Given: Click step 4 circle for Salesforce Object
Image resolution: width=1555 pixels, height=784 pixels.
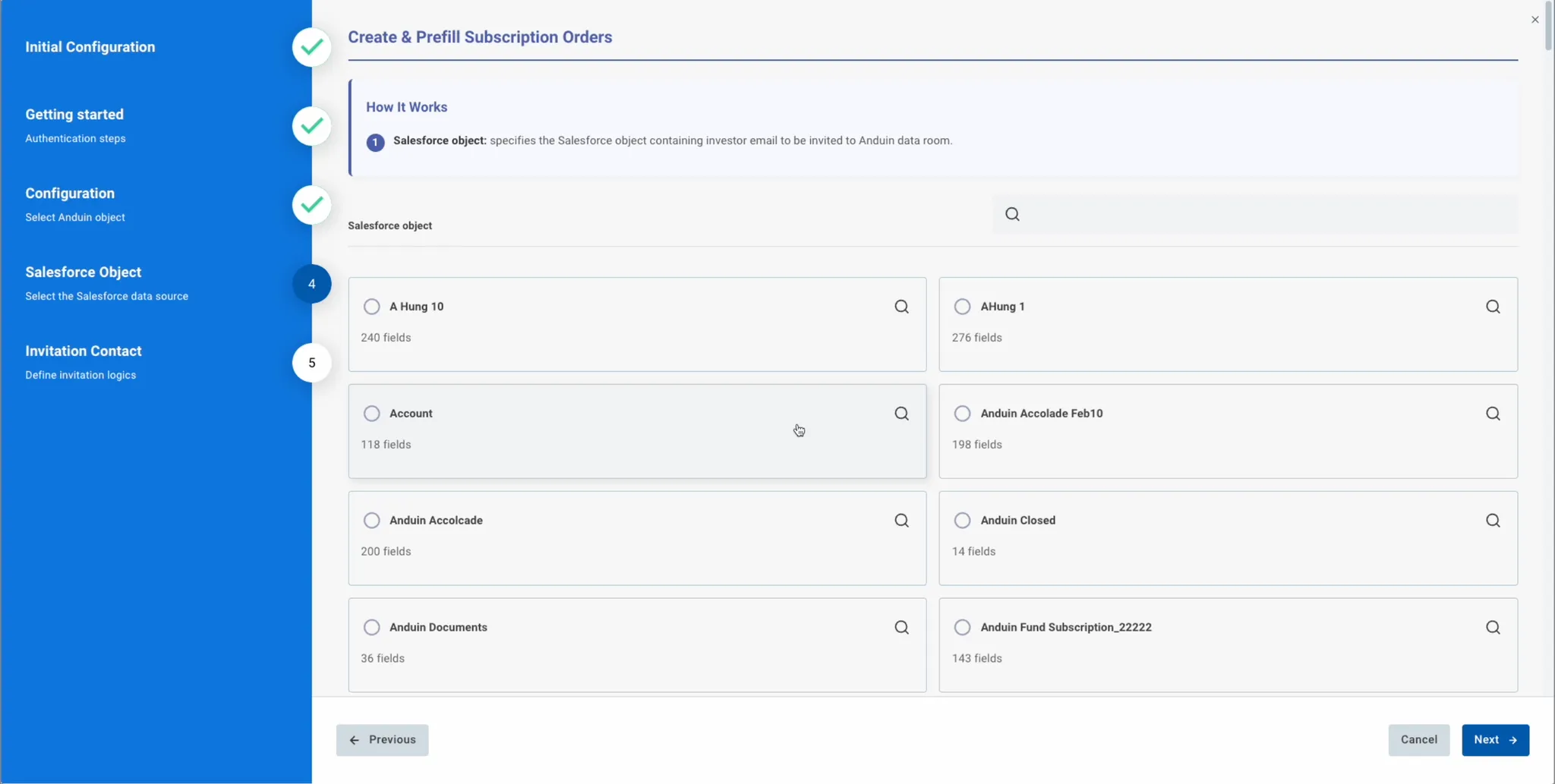Looking at the screenshot, I should coord(311,284).
